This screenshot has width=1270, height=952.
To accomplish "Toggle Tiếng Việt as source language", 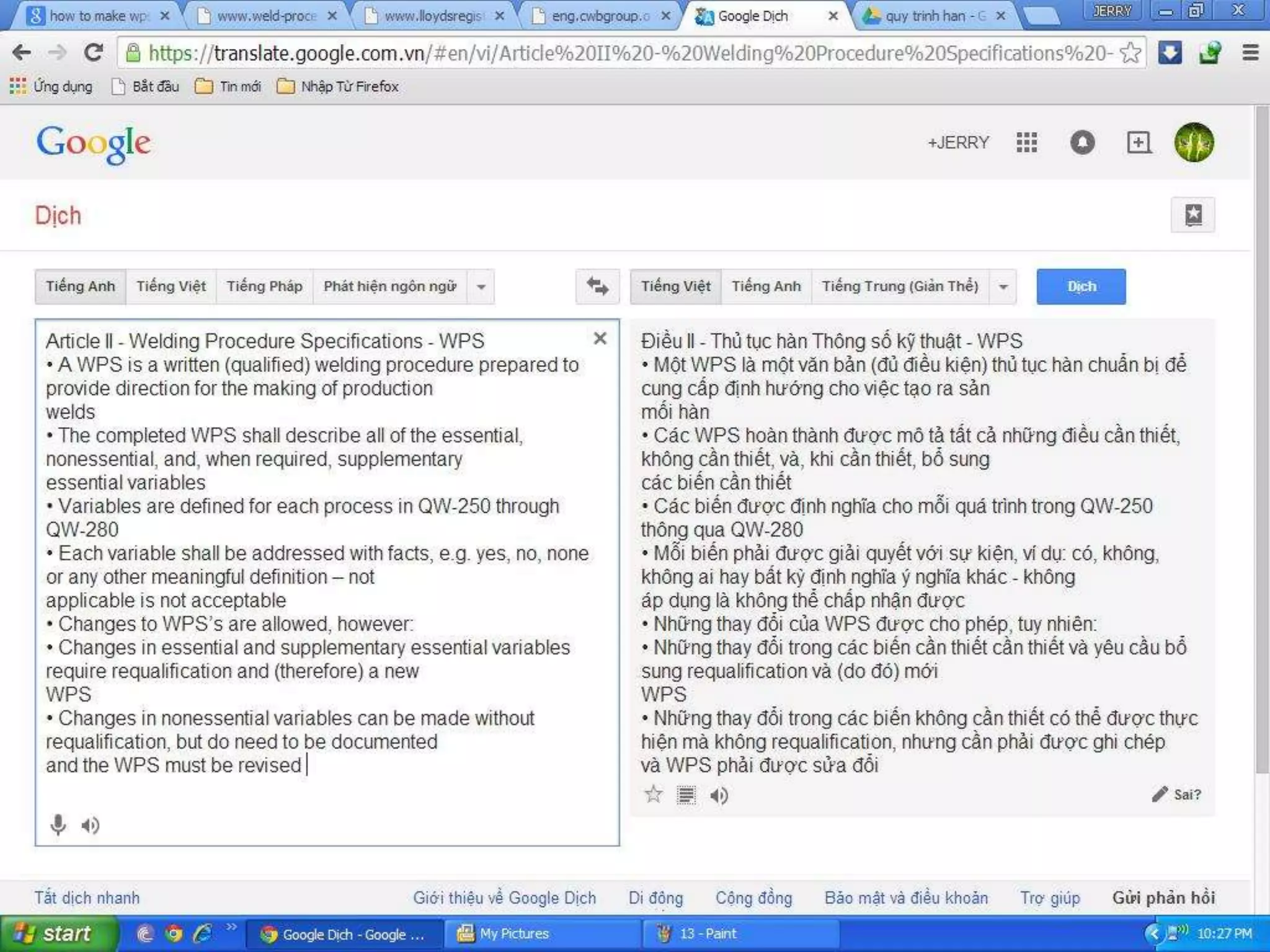I will 171,286.
